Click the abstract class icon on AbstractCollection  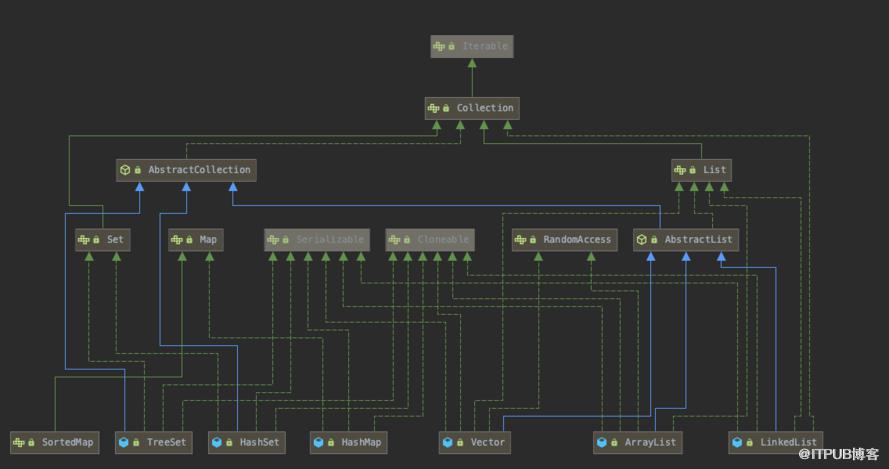[125, 170]
